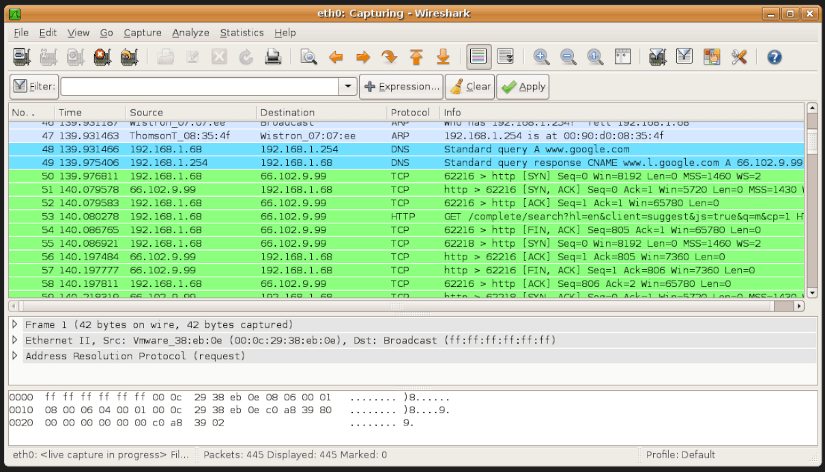Open the Edit menu
The image size is (825, 472).
tap(47, 33)
